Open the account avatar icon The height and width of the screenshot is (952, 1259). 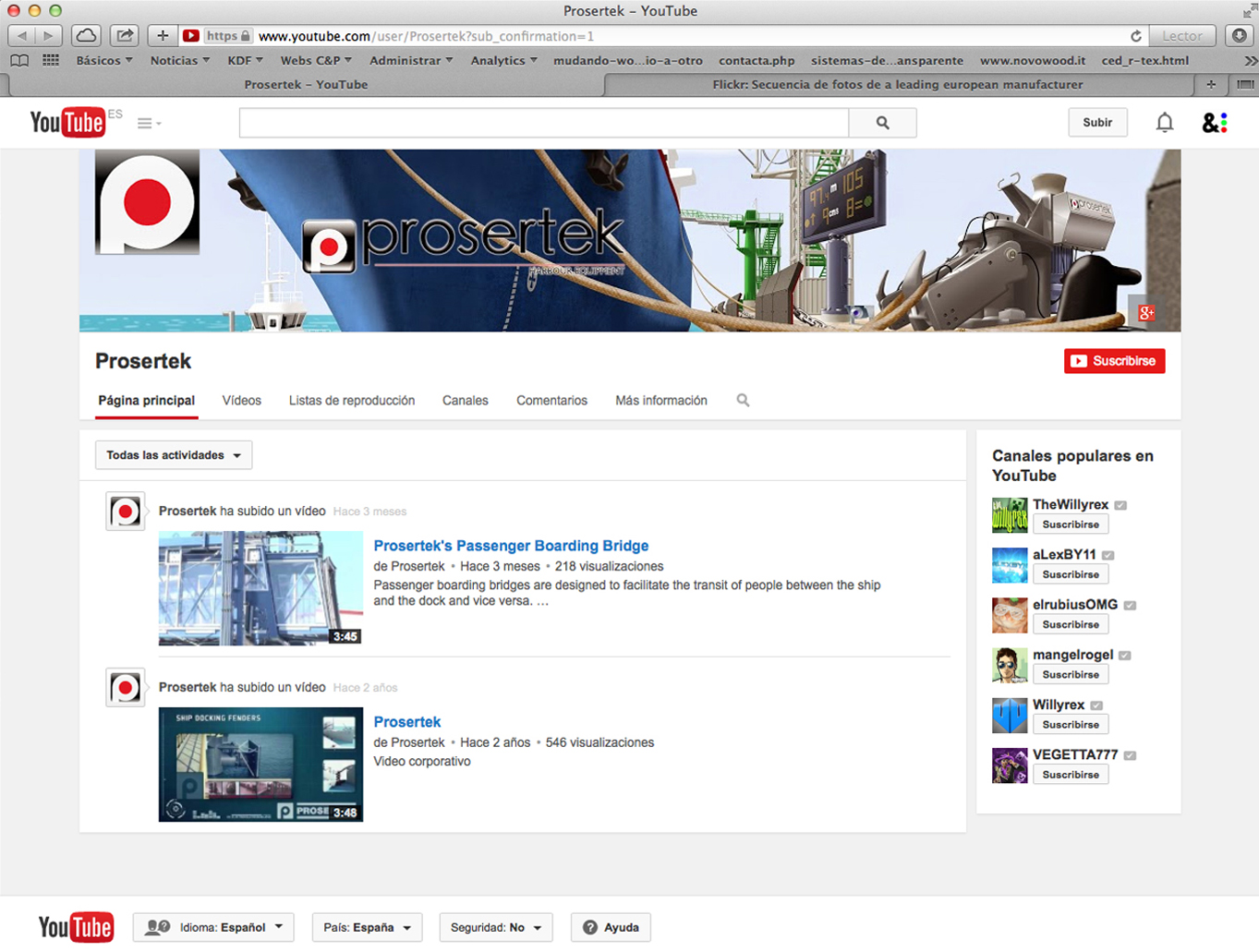(x=1215, y=122)
